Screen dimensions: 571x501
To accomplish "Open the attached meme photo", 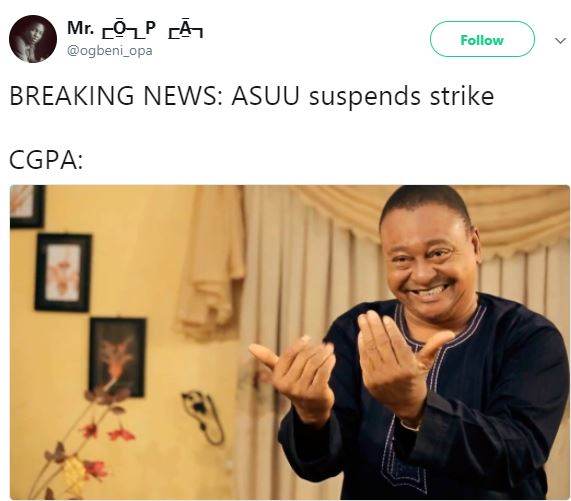I will (x=290, y=342).
